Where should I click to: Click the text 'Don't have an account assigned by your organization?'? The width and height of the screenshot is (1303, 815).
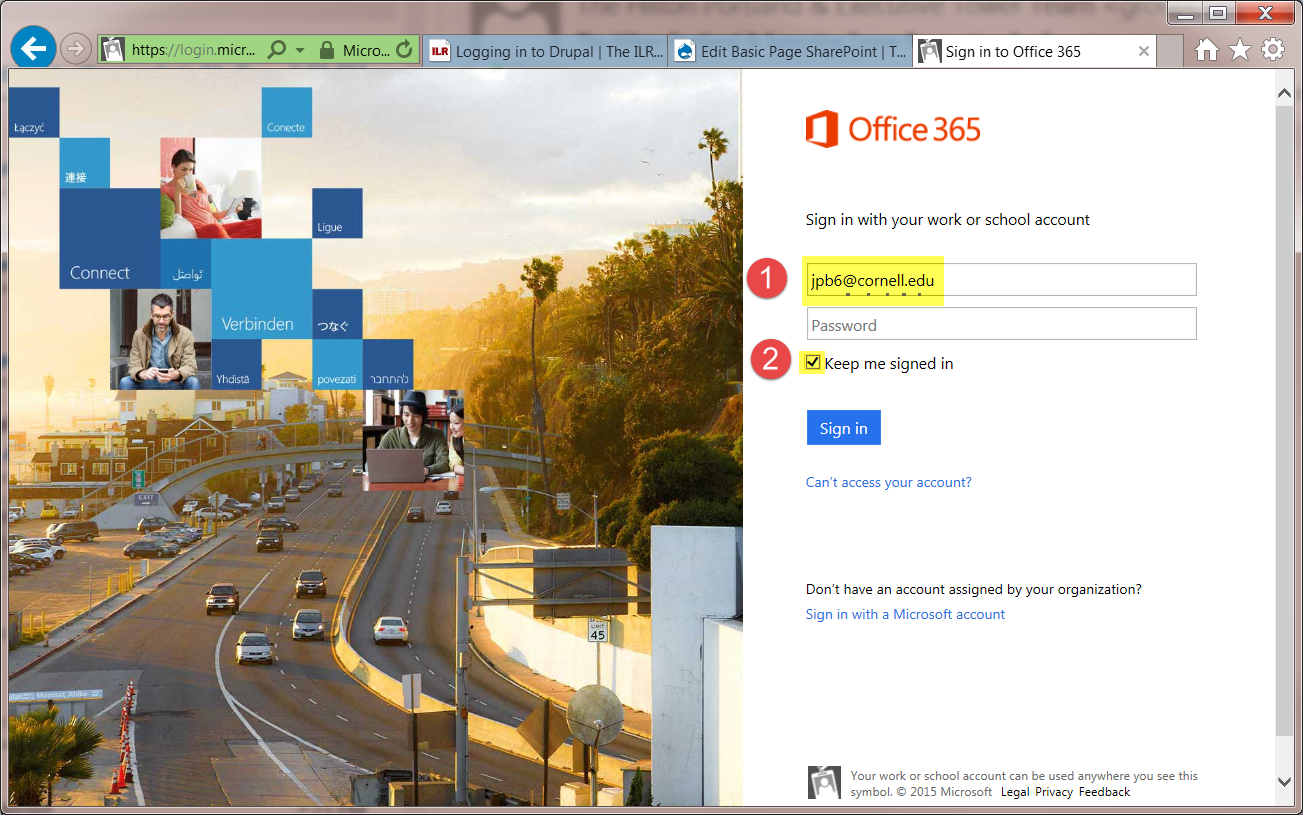[x=974, y=589]
